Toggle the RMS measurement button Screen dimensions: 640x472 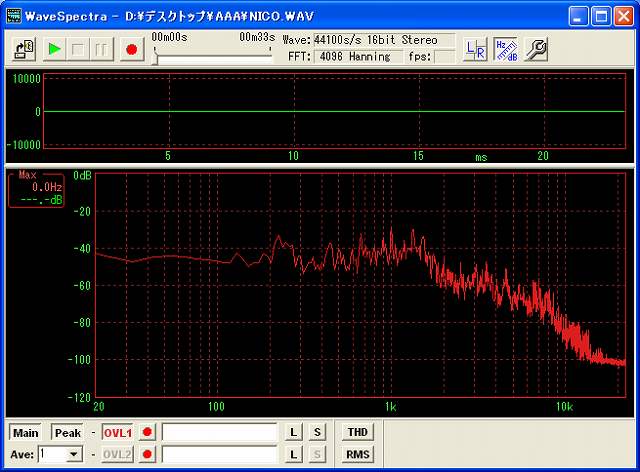(358, 454)
